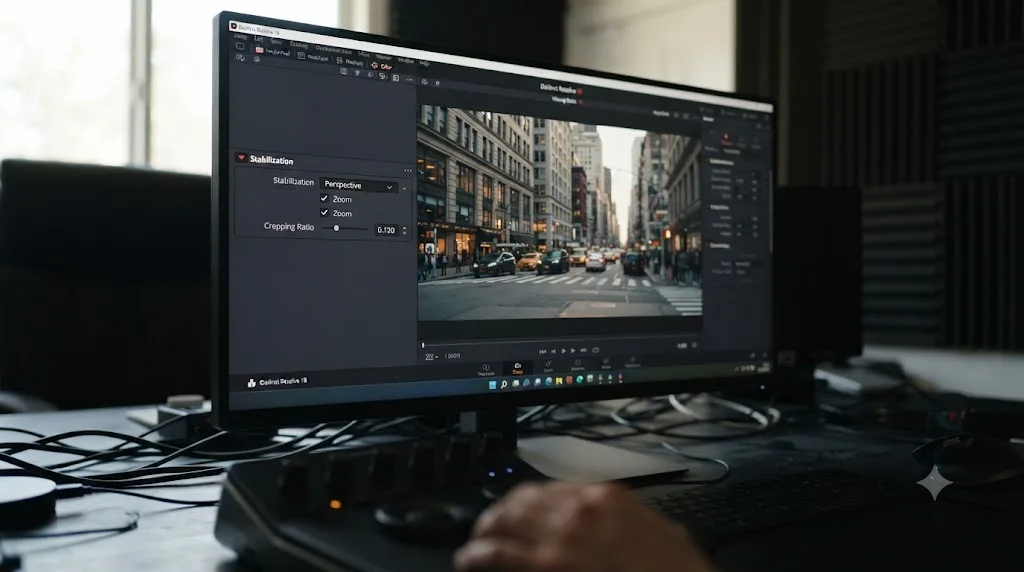This screenshot has width=1024, height=572.
Task: Jump to first frame with the skip-to-start button
Action: pos(543,351)
